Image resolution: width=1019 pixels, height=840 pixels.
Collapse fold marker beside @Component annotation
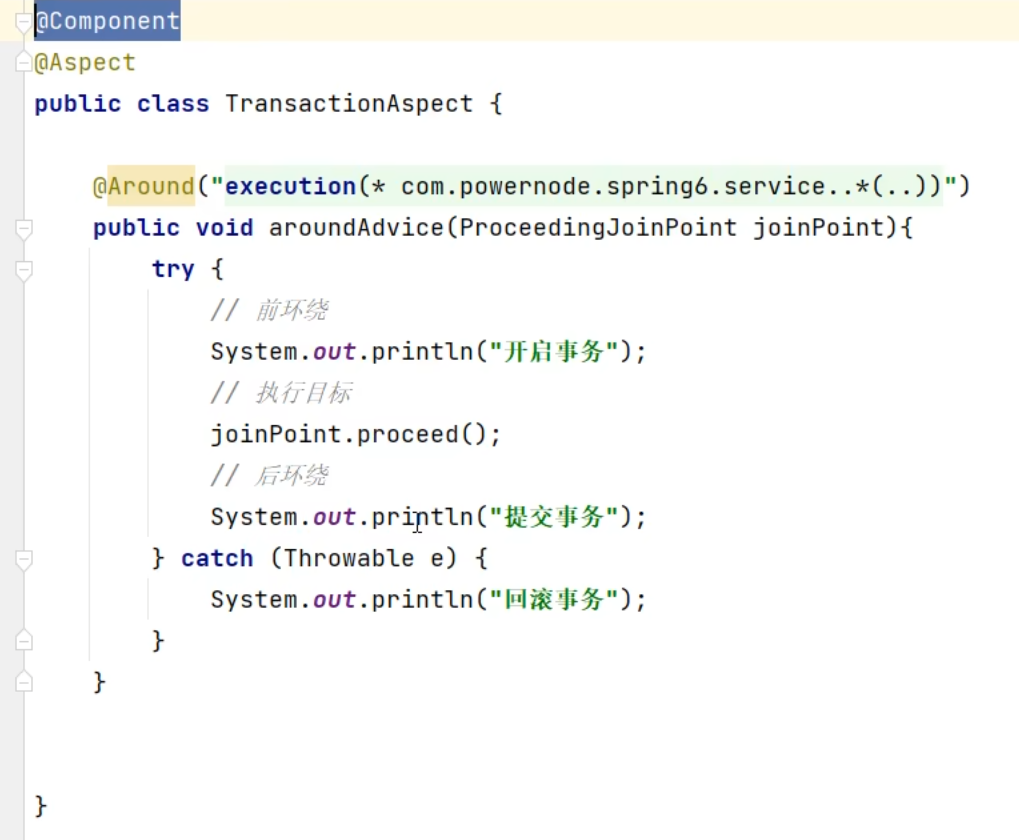(x=23, y=22)
